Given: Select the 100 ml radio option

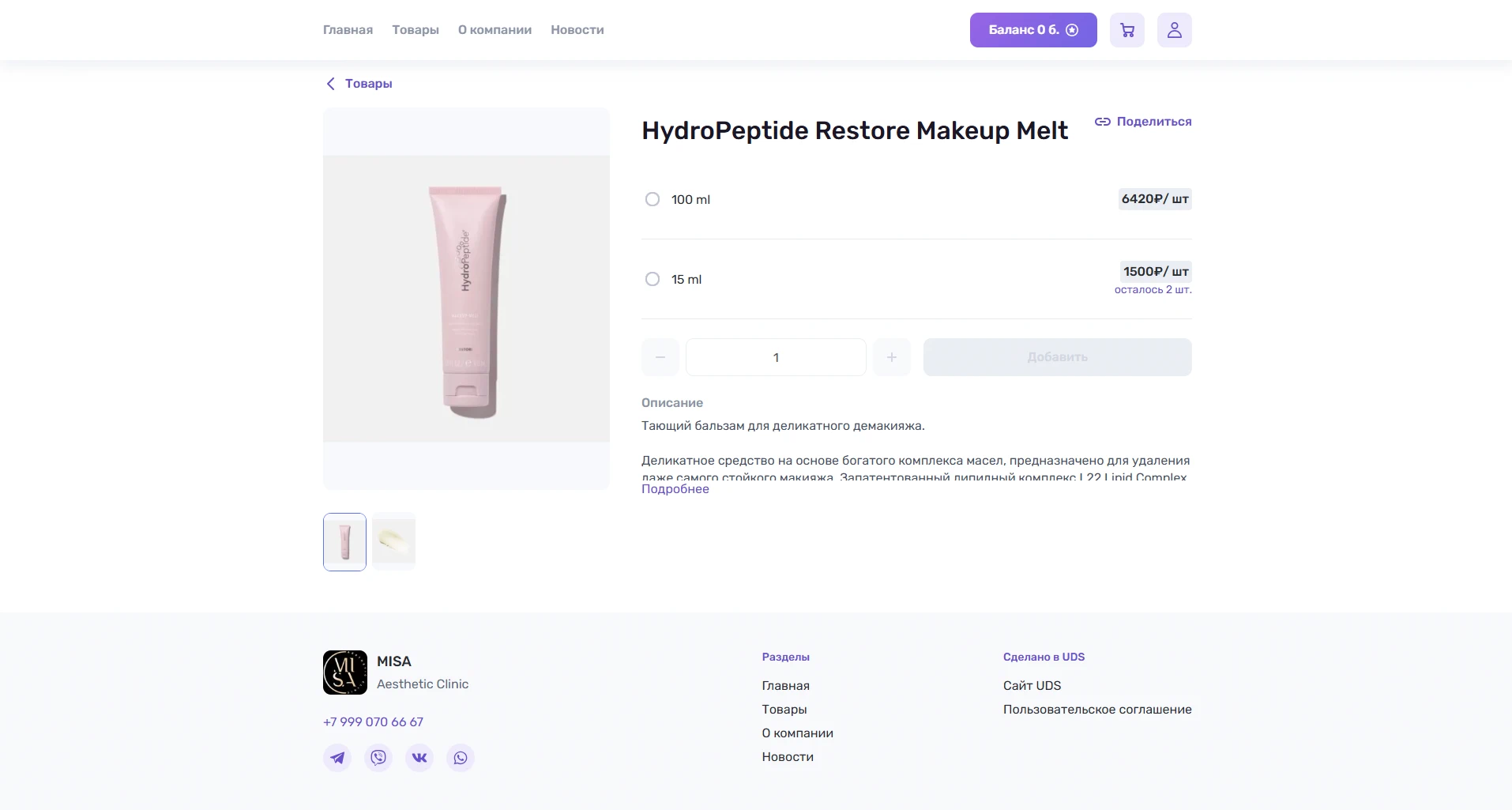Looking at the screenshot, I should coord(653,199).
